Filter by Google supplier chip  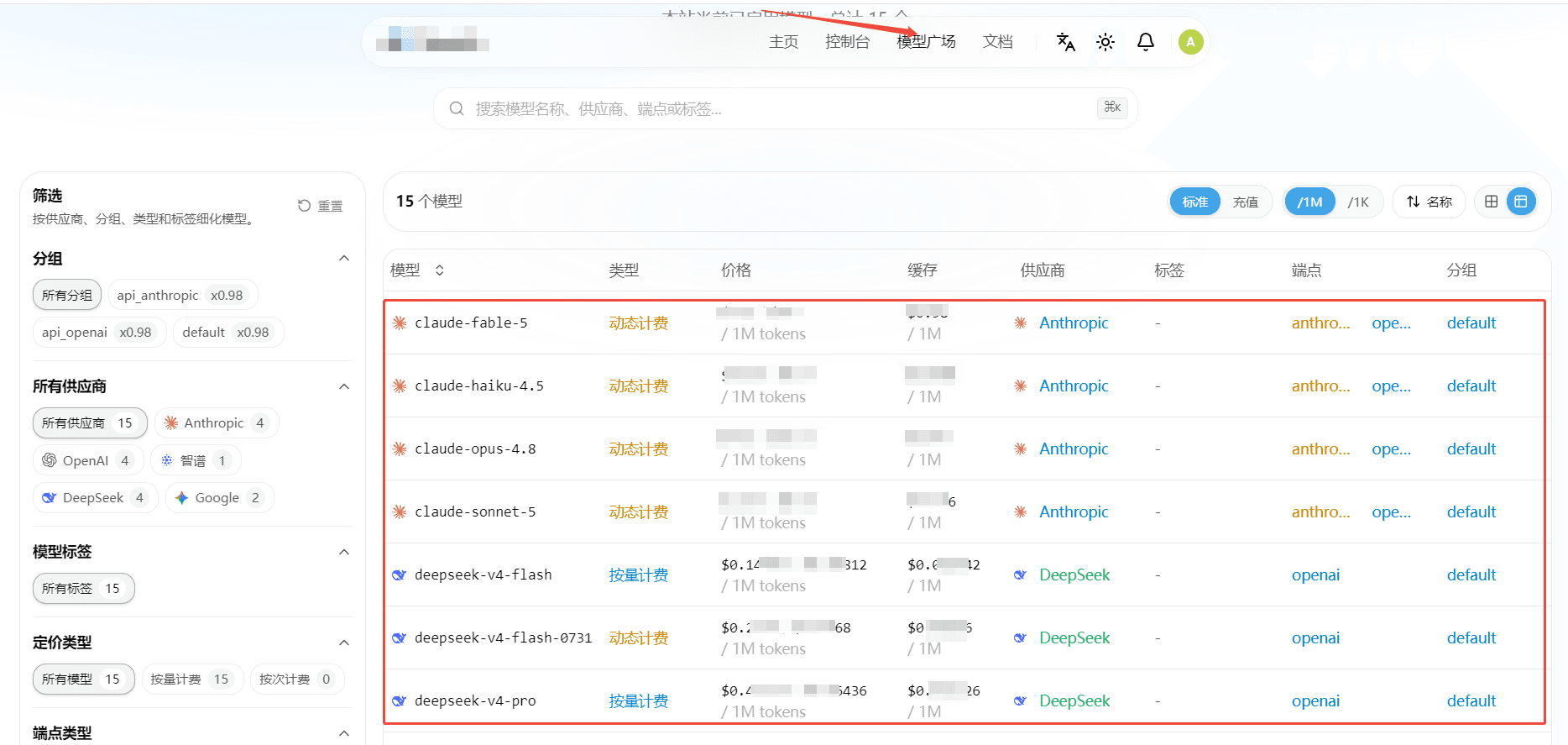click(220, 498)
